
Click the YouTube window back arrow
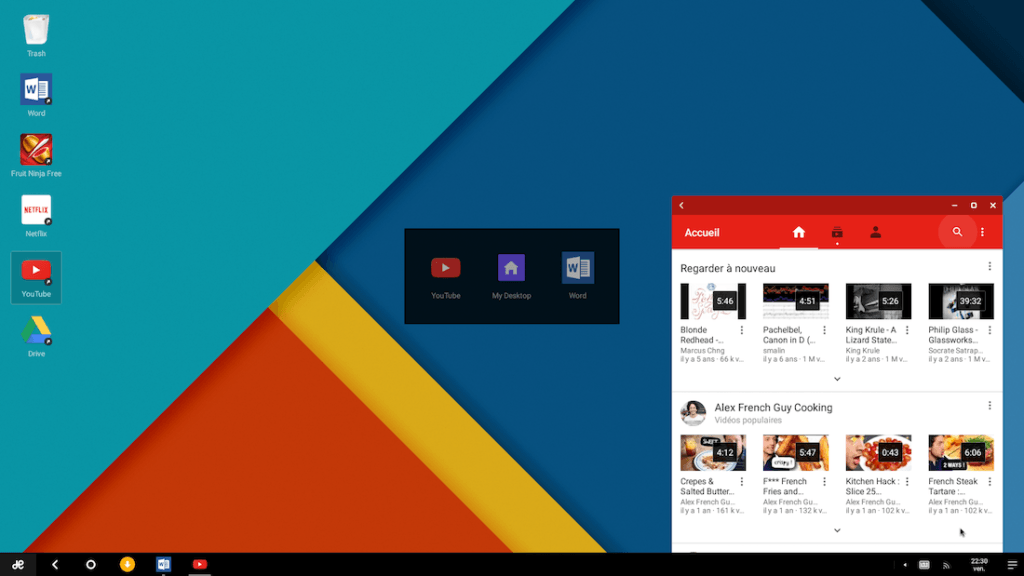click(681, 205)
